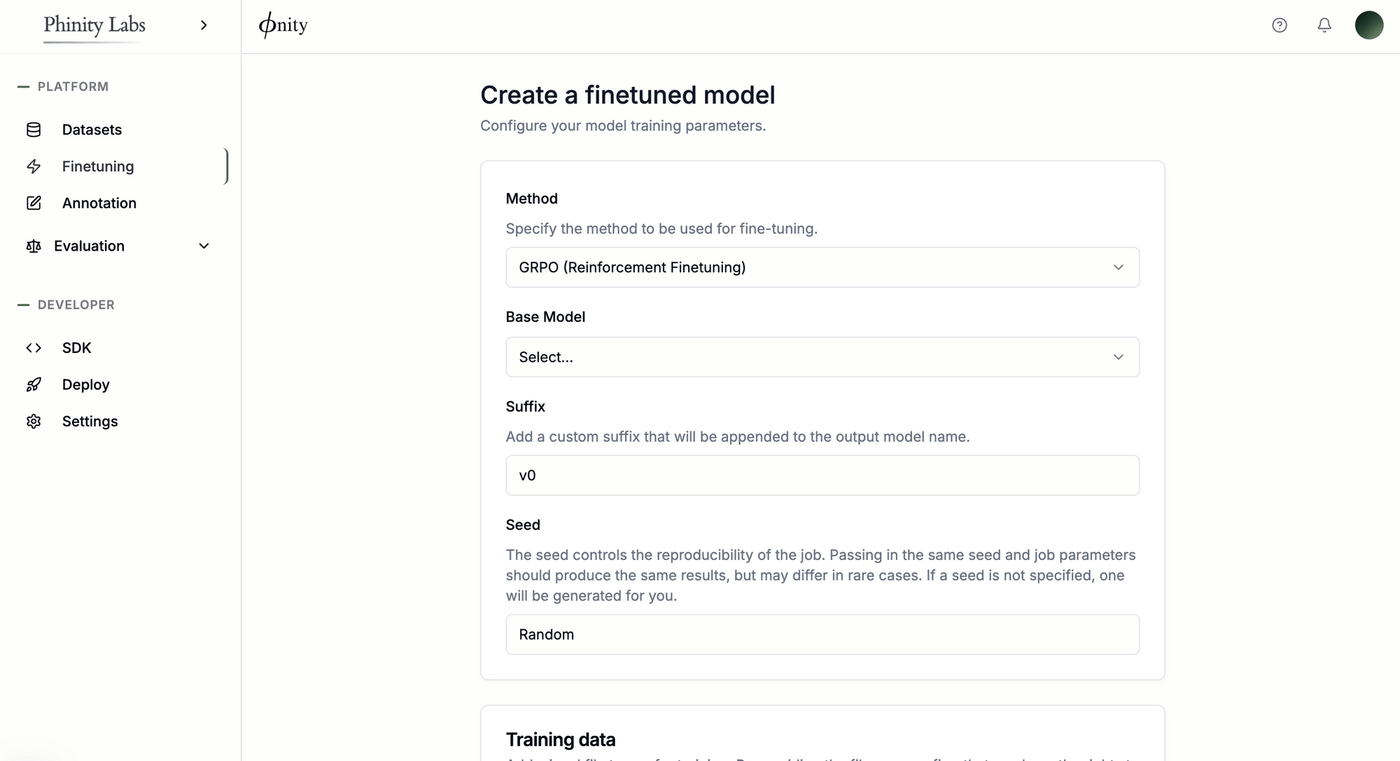Click the Deploy rocket icon
This screenshot has height=761, width=1400.
tap(34, 384)
